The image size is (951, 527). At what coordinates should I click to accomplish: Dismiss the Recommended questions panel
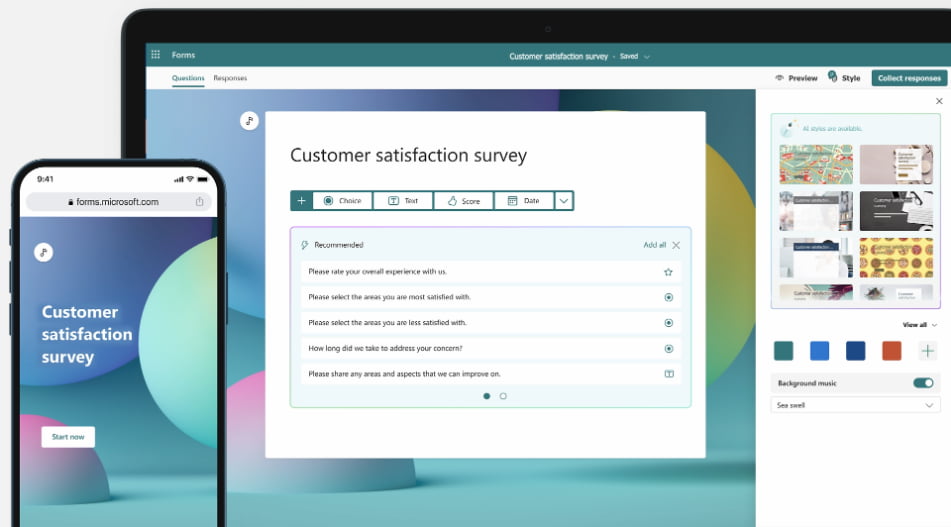[x=676, y=245]
